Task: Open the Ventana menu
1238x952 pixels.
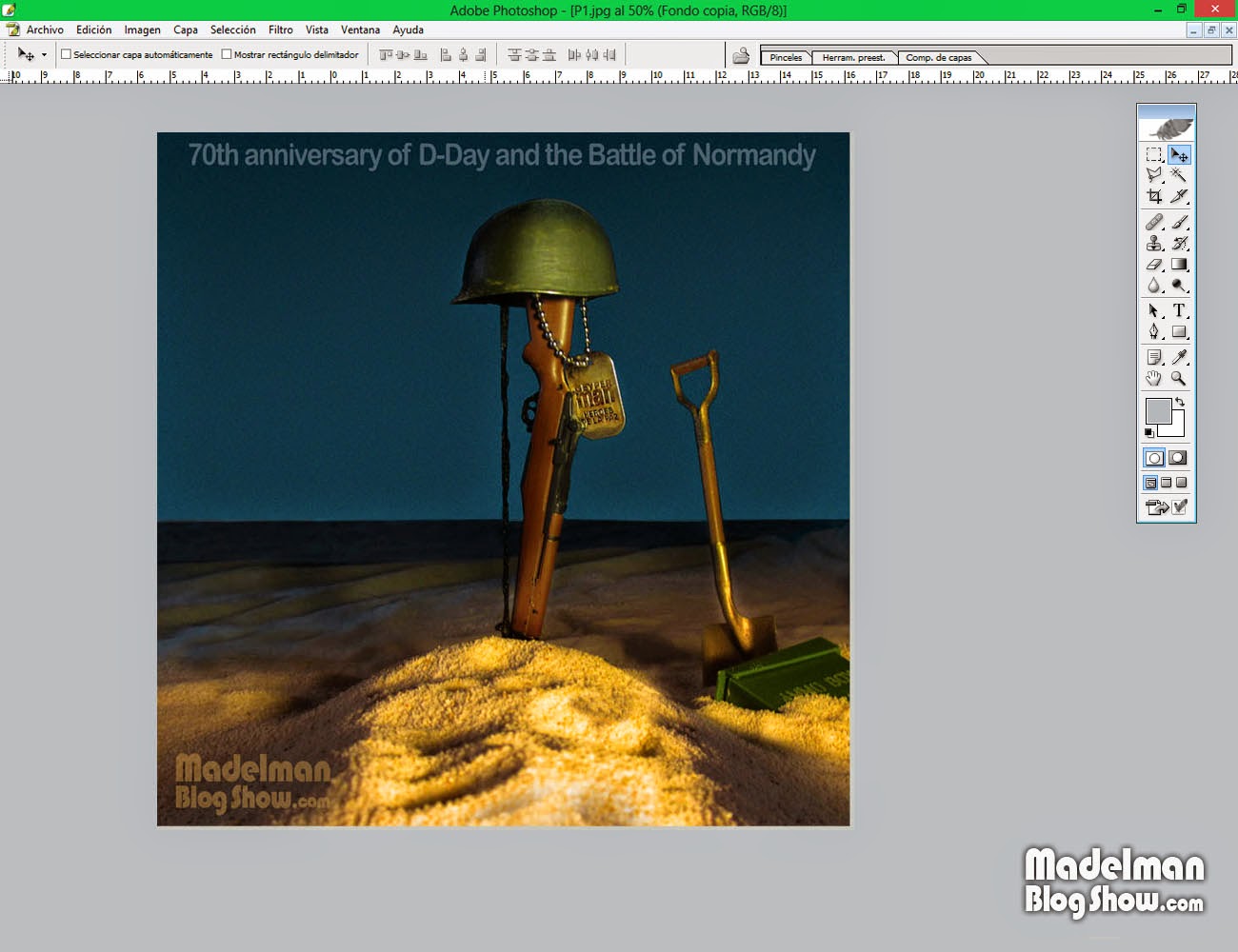Action: click(360, 30)
